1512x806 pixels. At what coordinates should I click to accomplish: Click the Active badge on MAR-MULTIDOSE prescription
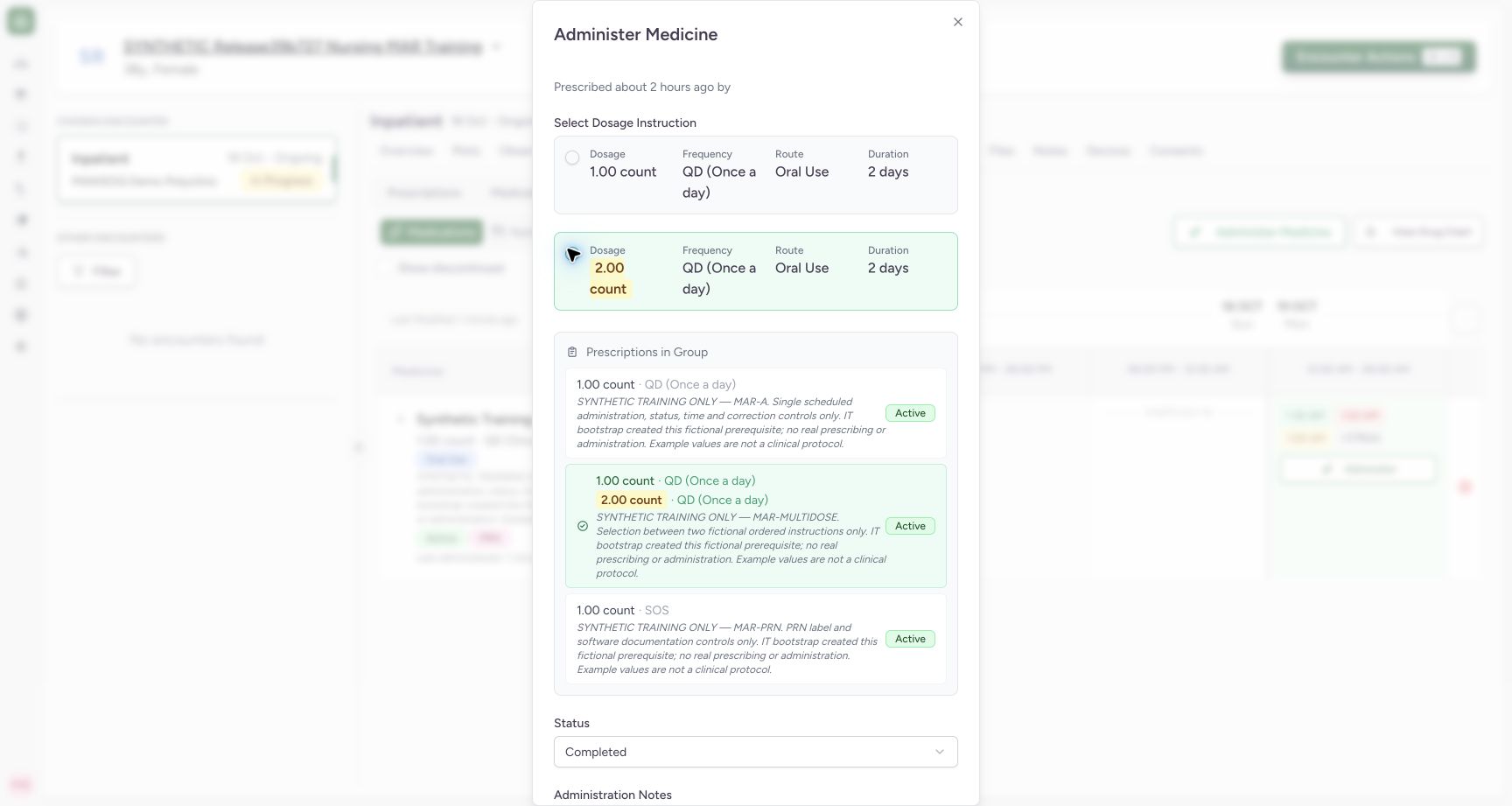pyautogui.click(x=910, y=526)
